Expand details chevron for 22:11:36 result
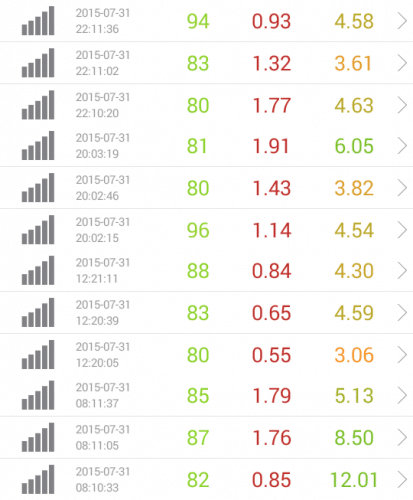The width and height of the screenshot is (413, 500). click(x=402, y=21)
